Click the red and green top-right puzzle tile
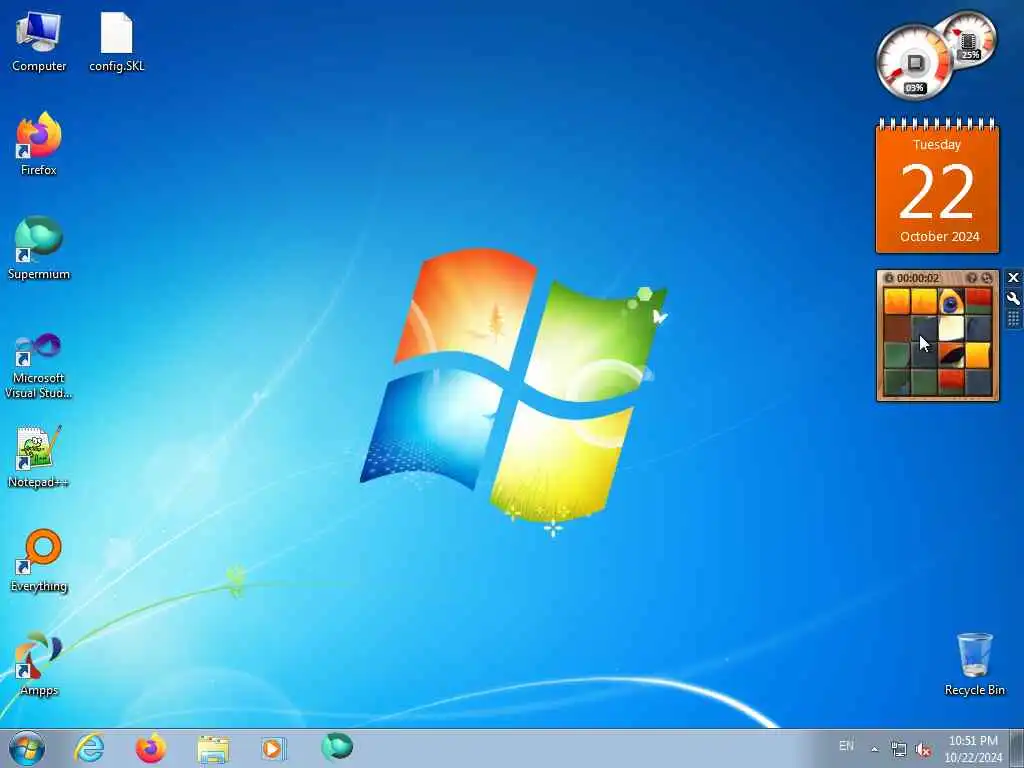 coord(978,302)
